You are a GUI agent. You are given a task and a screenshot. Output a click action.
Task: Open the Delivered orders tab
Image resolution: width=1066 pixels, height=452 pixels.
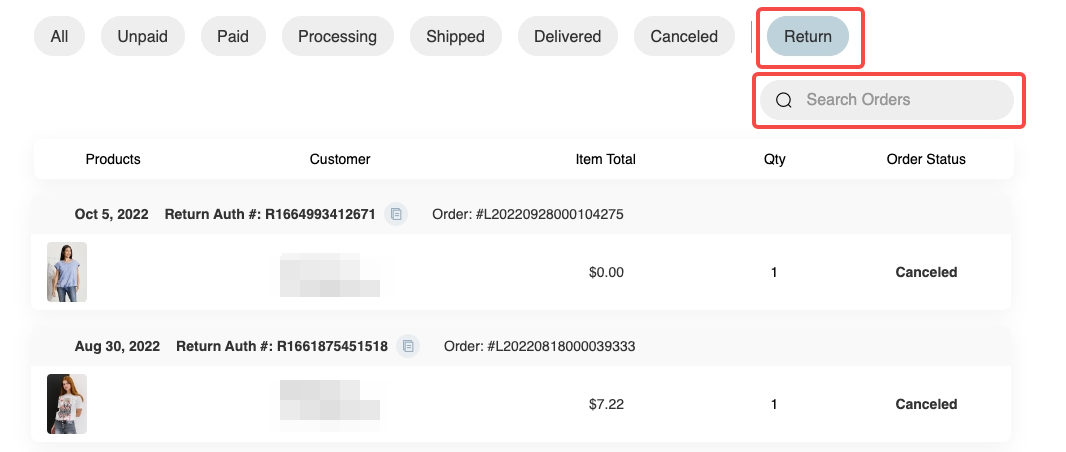(567, 37)
